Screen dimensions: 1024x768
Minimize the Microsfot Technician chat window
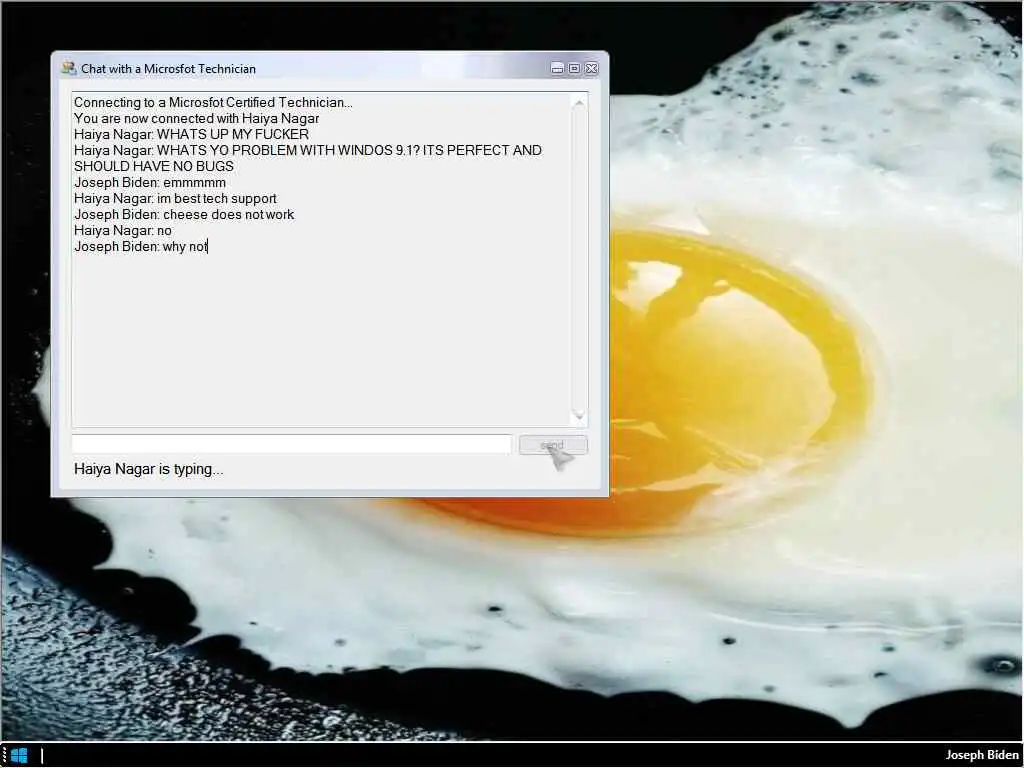pos(557,68)
